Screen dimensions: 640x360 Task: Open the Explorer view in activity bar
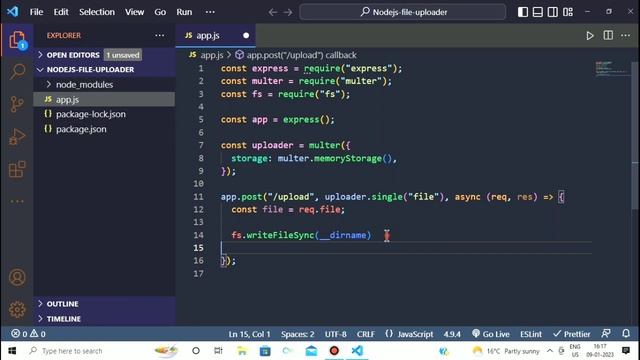pyautogui.click(x=17, y=40)
